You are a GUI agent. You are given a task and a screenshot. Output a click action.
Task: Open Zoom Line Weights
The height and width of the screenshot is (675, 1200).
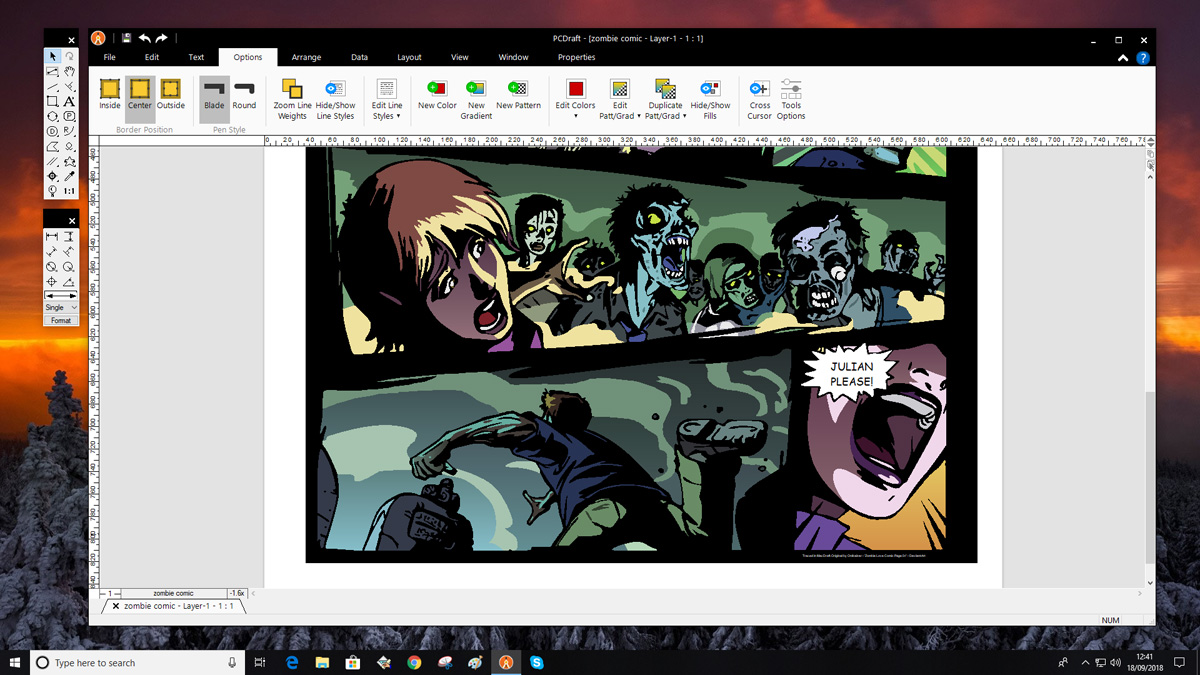click(x=292, y=99)
